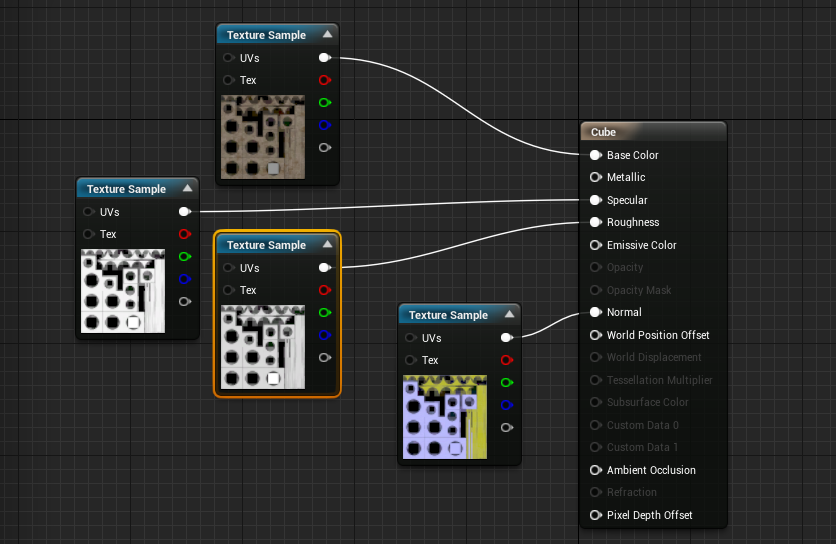Collapse the Texture Sample connected to Normal
This screenshot has height=544, width=836.
(x=508, y=315)
